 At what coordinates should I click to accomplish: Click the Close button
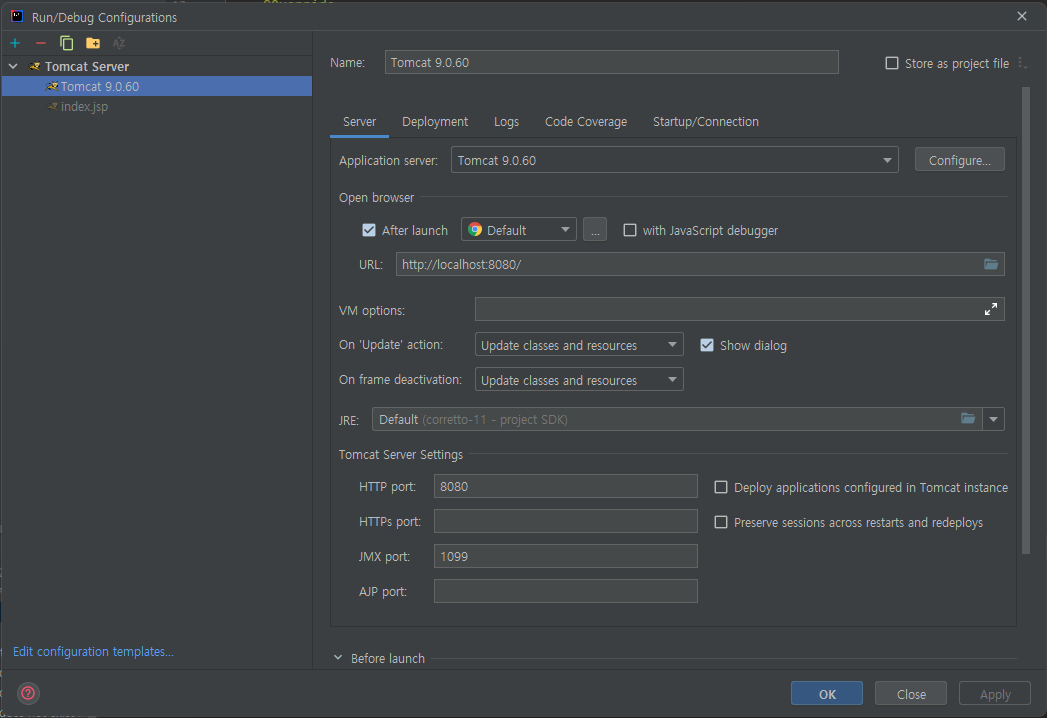click(911, 694)
